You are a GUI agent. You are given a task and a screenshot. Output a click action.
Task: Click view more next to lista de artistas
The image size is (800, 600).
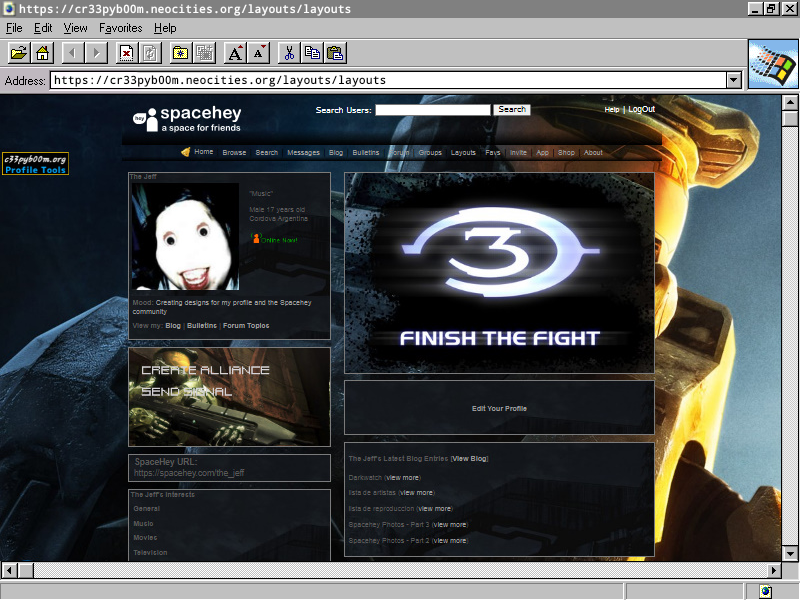tap(416, 493)
